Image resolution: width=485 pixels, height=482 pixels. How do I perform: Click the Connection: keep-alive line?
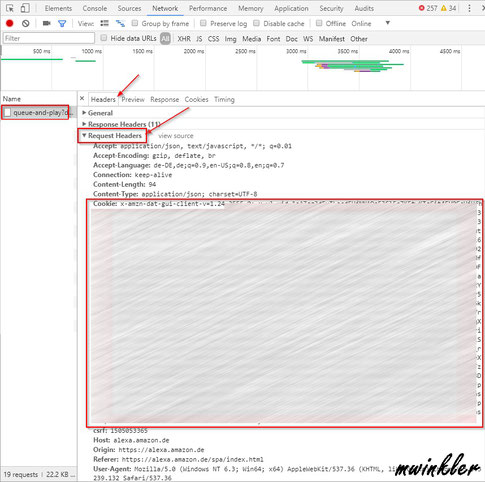133,175
